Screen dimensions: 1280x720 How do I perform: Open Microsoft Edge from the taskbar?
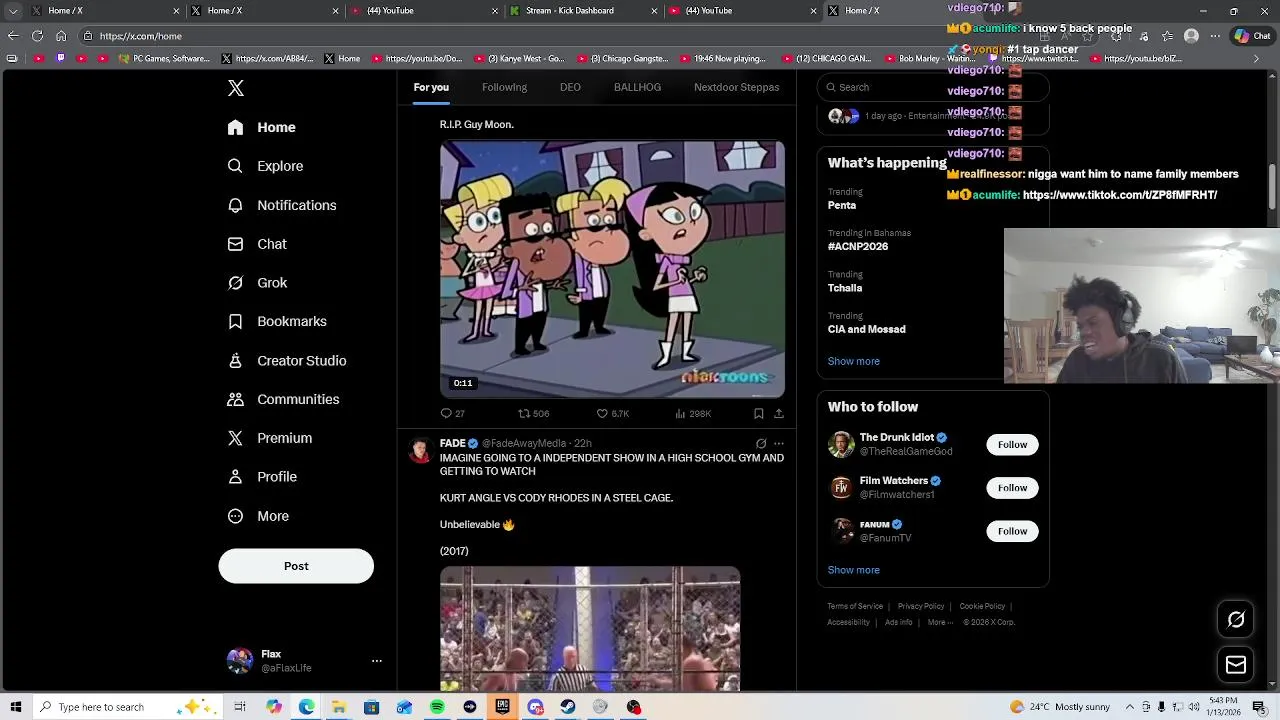pos(306,707)
